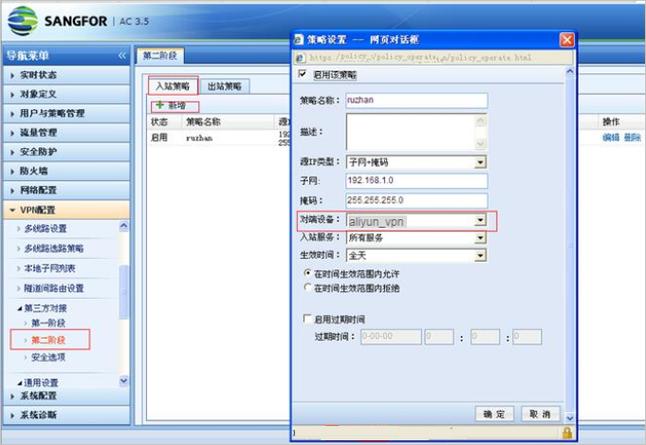Click navigation submenu scroll down arrow

pos(124,380)
